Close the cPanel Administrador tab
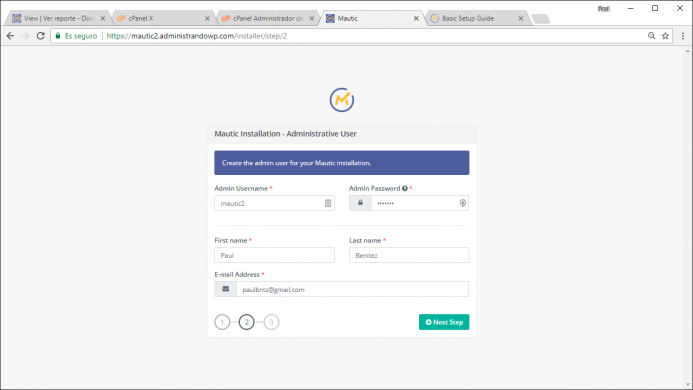 (312, 19)
